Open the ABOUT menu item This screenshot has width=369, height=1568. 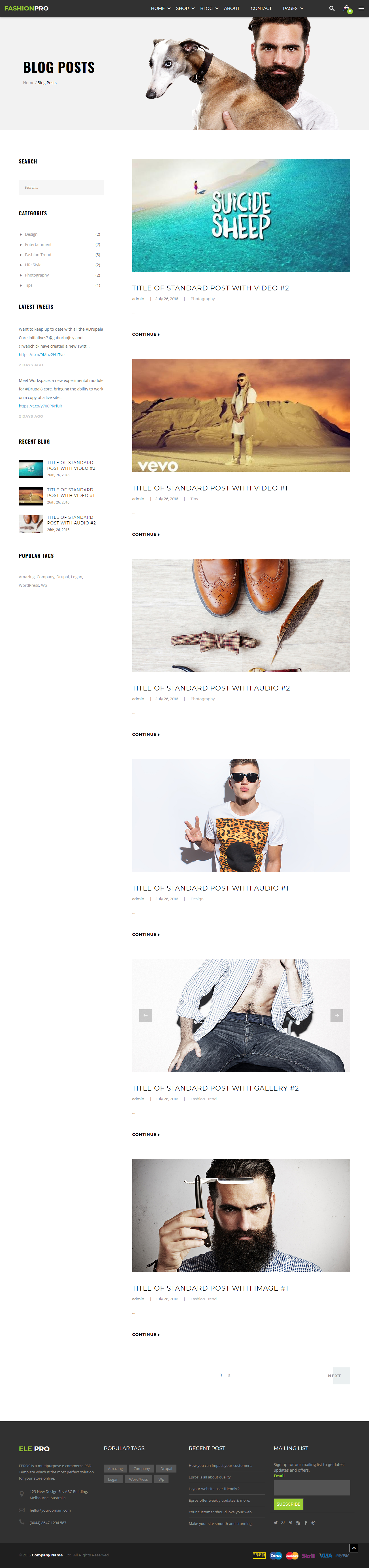pyautogui.click(x=232, y=9)
